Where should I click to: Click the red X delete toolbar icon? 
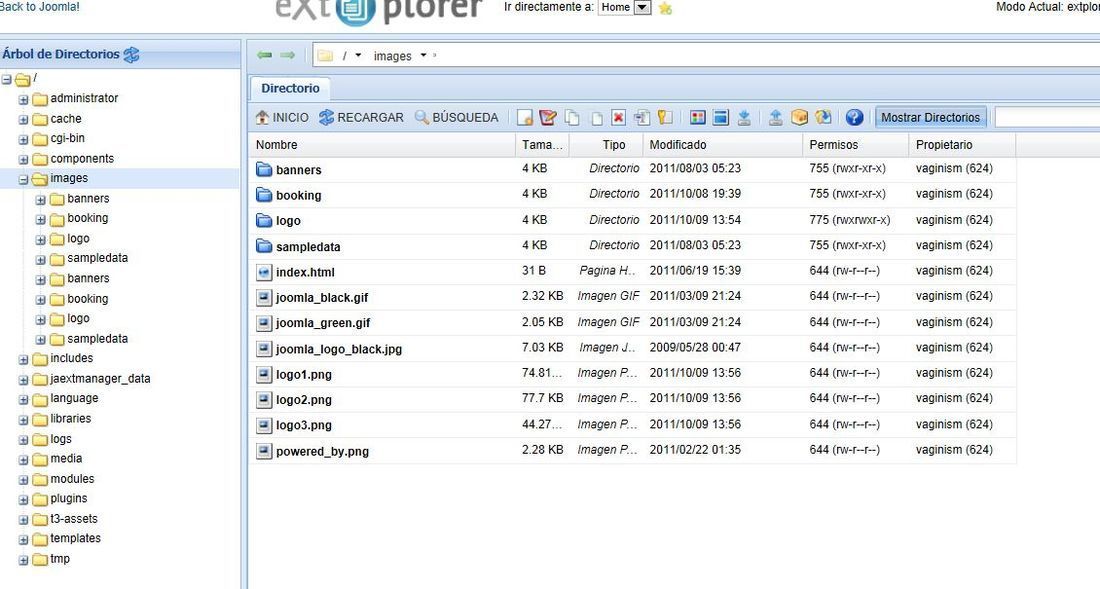coord(618,117)
